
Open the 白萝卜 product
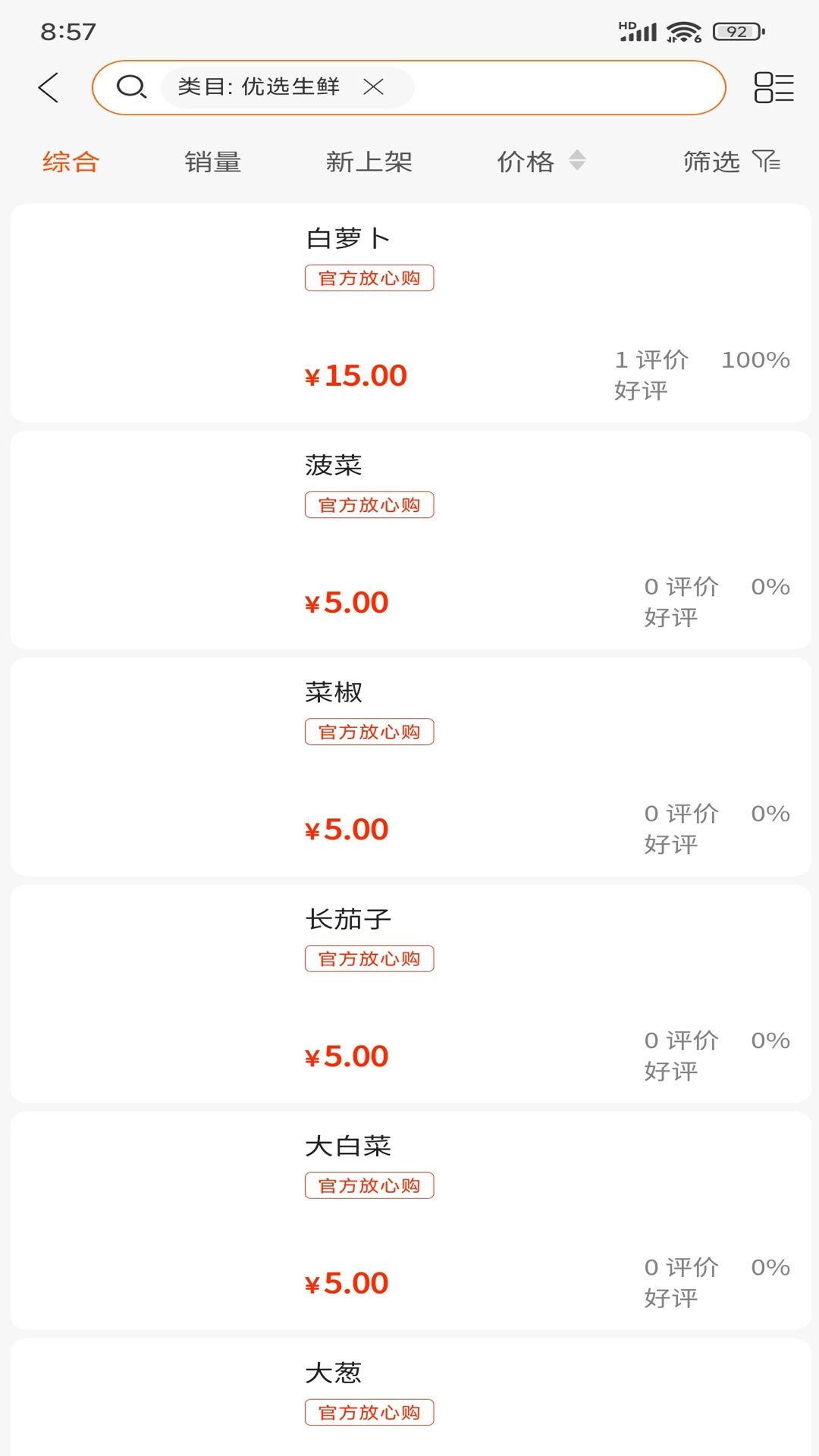point(347,239)
